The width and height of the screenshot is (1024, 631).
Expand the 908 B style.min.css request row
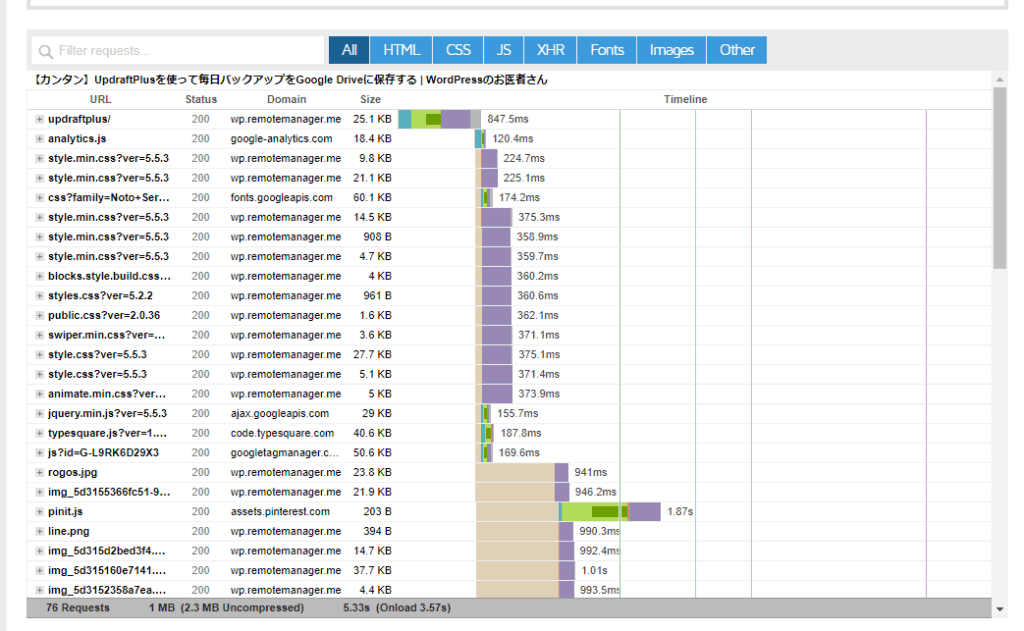[x=40, y=236]
